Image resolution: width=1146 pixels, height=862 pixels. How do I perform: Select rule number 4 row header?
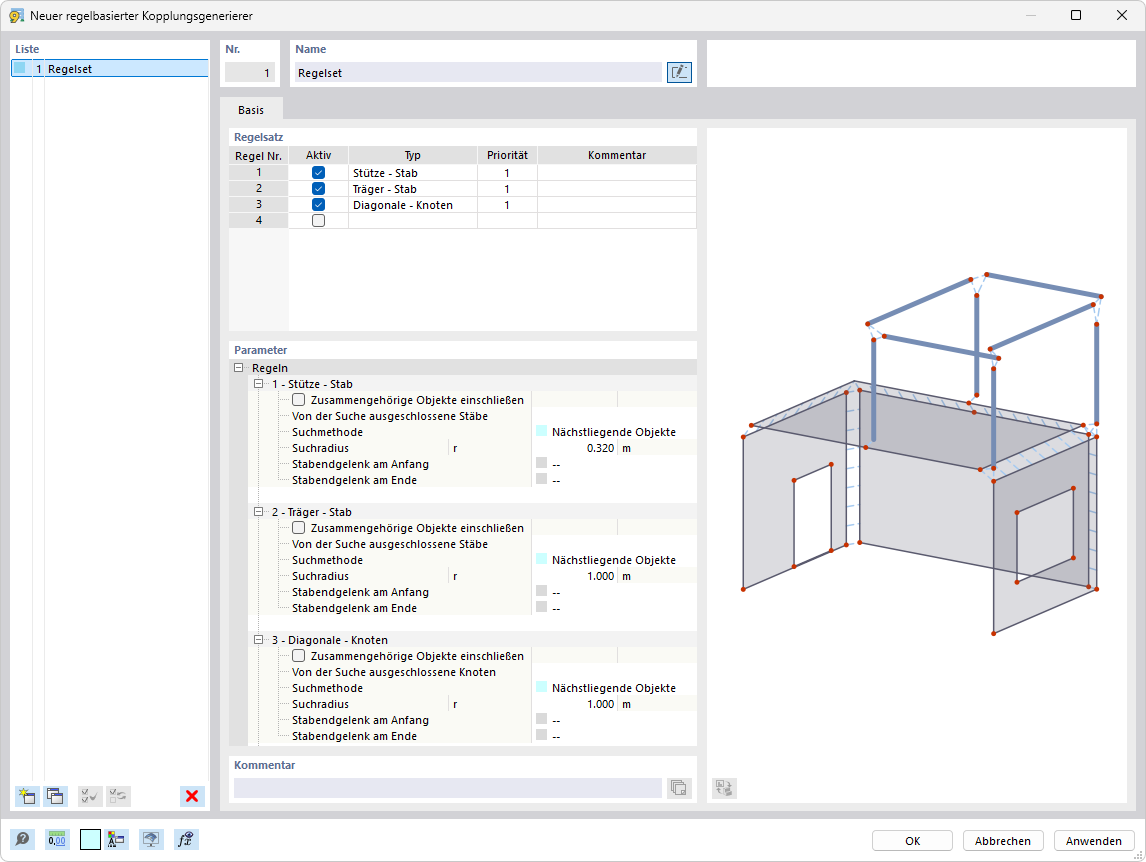tap(259, 220)
